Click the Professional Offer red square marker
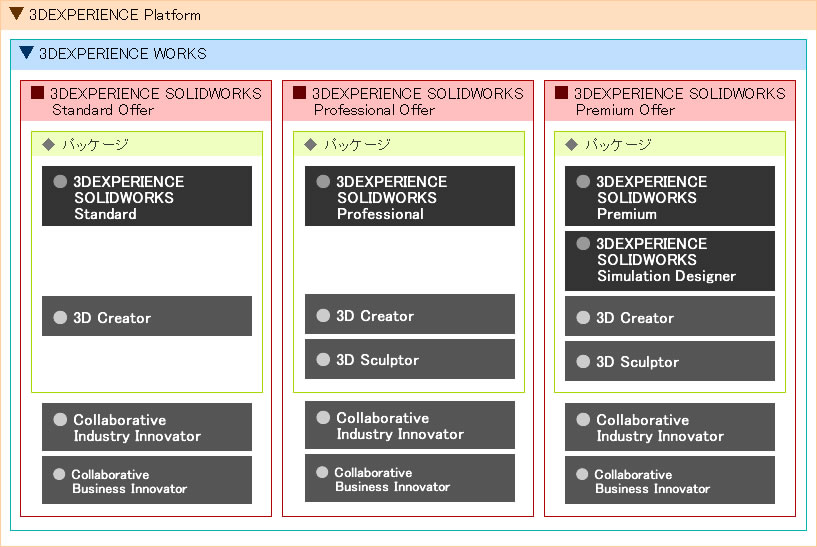This screenshot has height=547, width=817. 299,93
